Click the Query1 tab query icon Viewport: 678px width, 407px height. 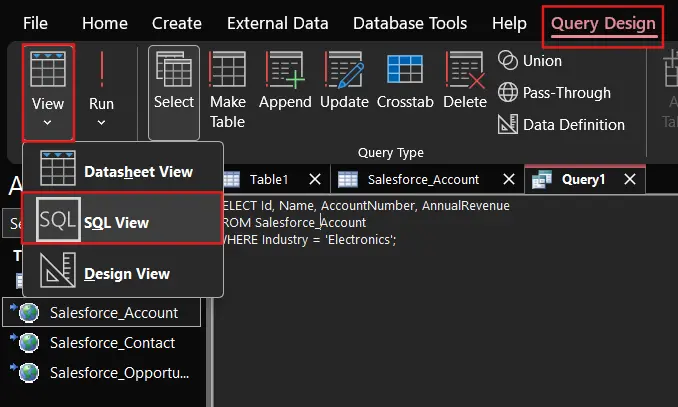click(541, 179)
